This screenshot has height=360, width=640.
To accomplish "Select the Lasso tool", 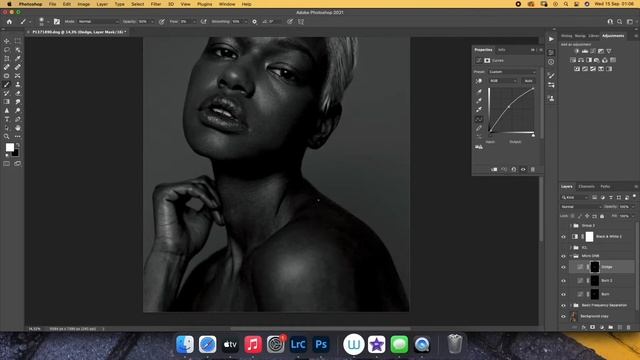I will click(7, 50).
